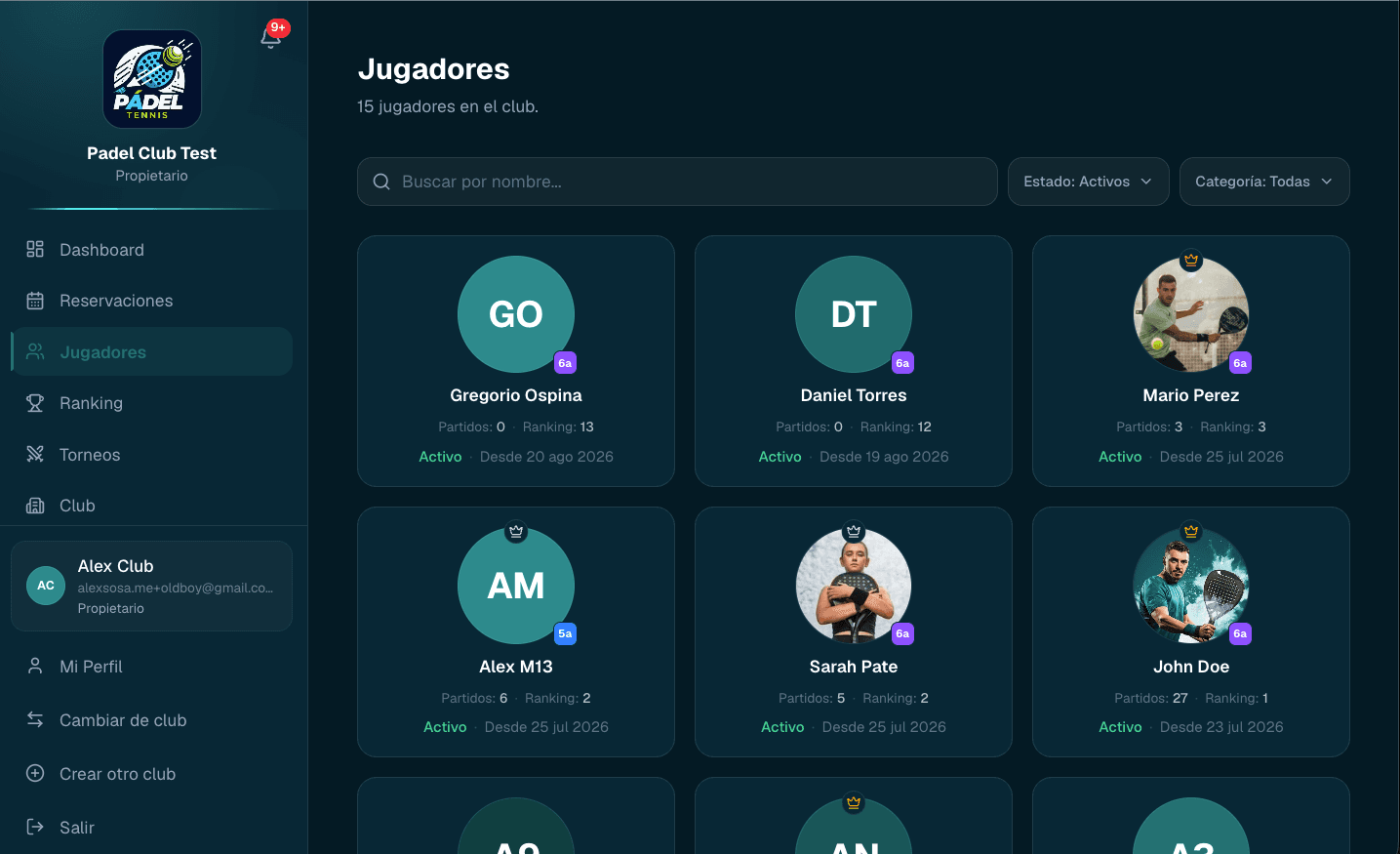Open the Categoría: Todas dropdown
Image resolution: width=1400 pixels, height=854 pixels.
1264,182
